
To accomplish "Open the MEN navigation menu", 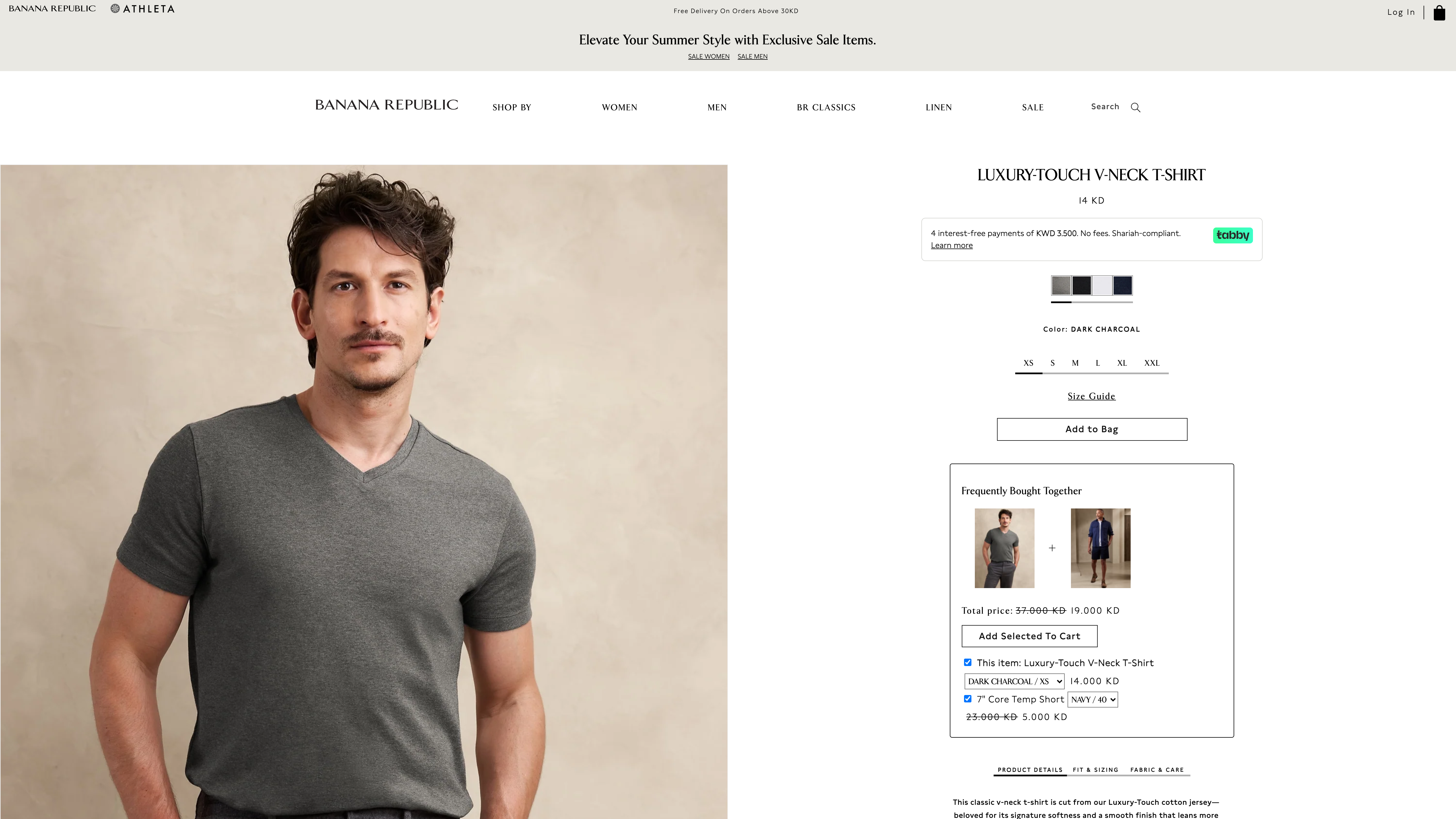I will point(716,107).
